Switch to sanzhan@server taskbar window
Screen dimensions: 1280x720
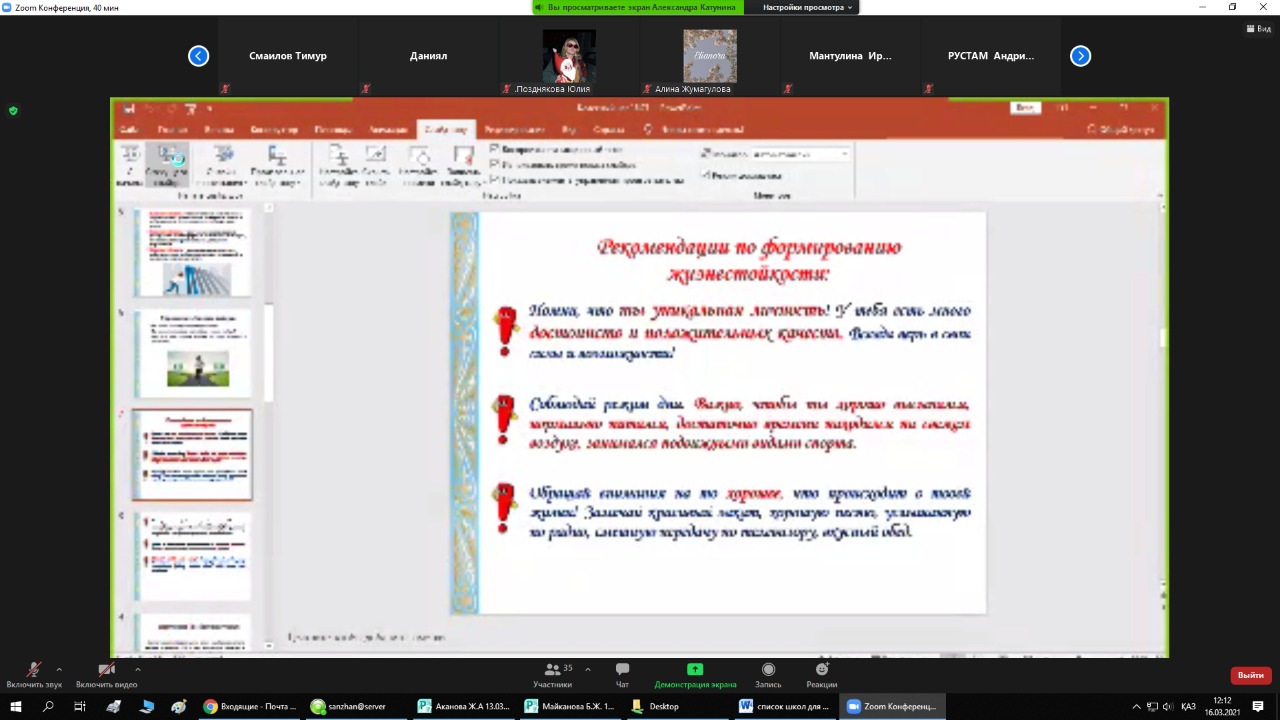pos(357,706)
